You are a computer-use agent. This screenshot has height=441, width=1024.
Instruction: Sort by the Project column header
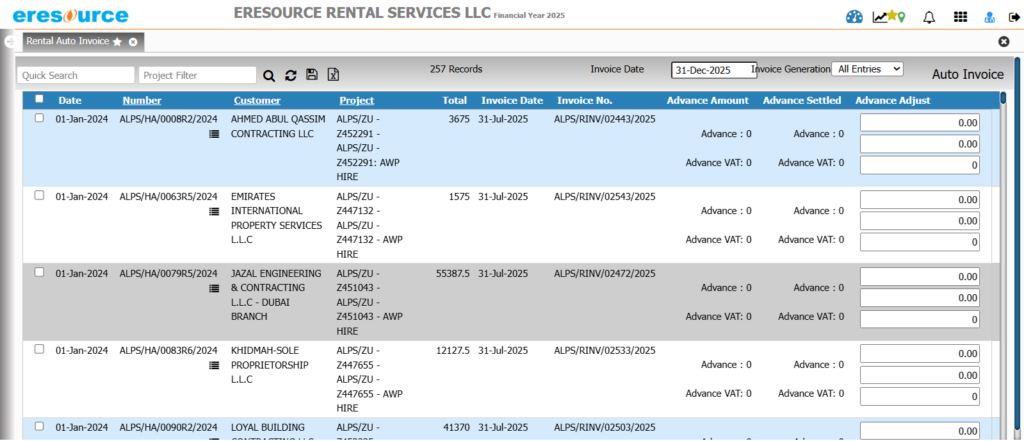(356, 100)
